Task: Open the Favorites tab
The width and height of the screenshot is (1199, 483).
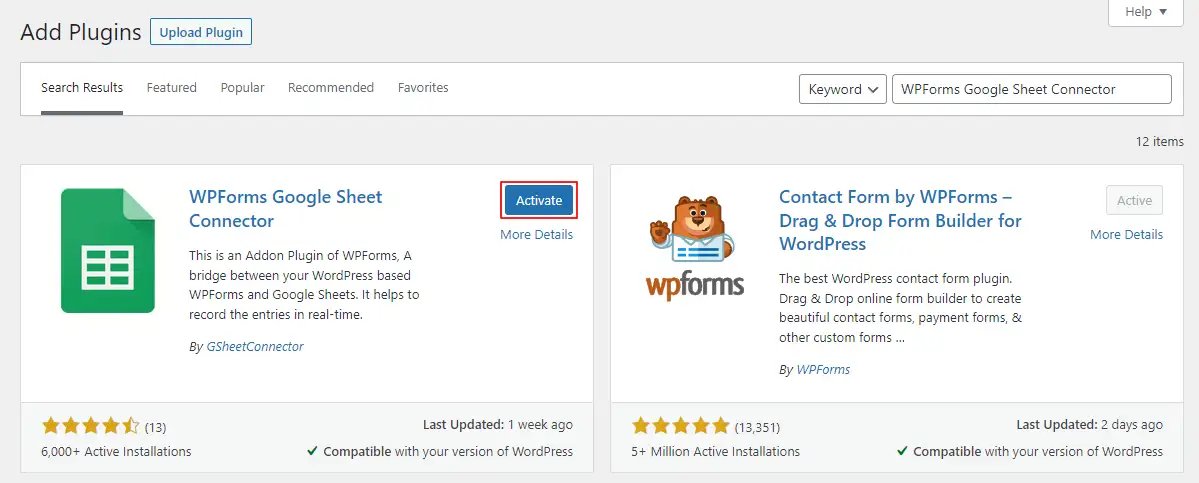Action: pyautogui.click(x=423, y=88)
